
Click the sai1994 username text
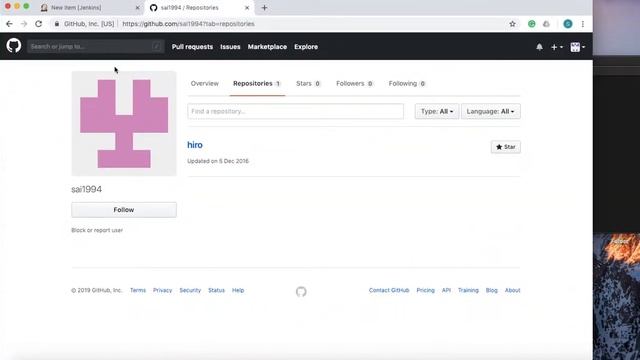[x=87, y=189]
